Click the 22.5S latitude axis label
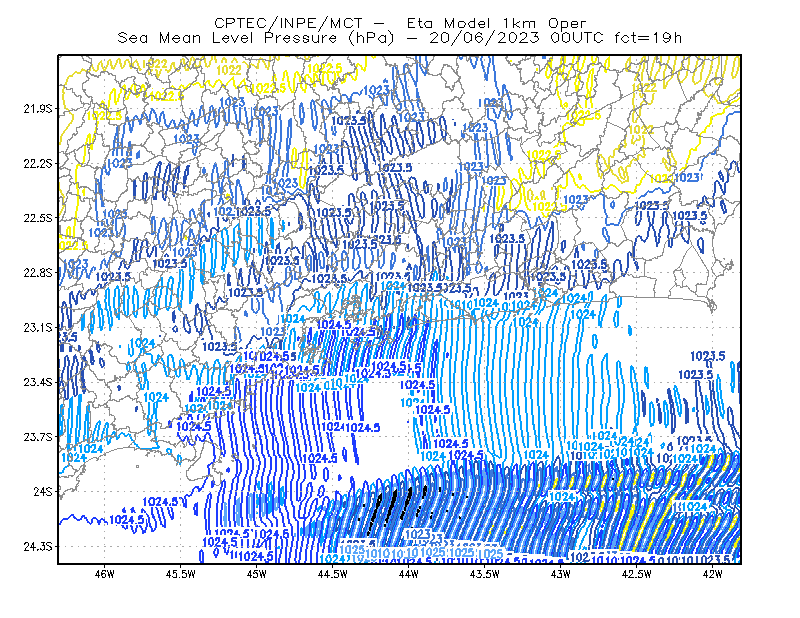The image size is (800, 618). pyautogui.click(x=38, y=218)
